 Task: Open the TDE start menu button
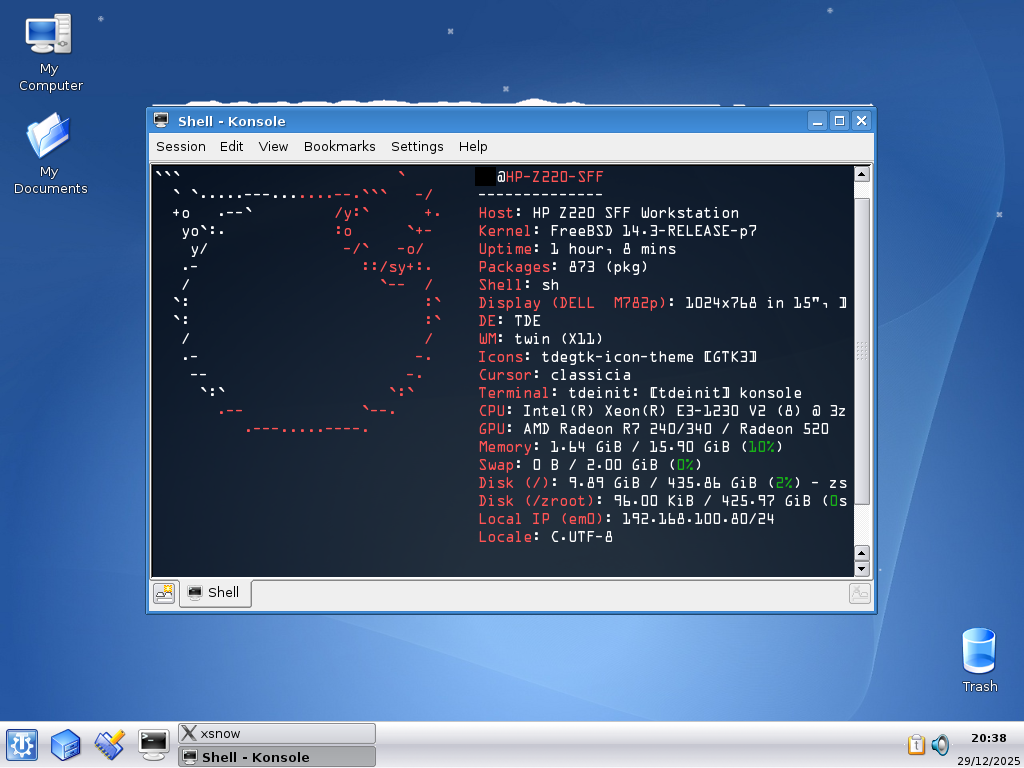pyautogui.click(x=21, y=744)
